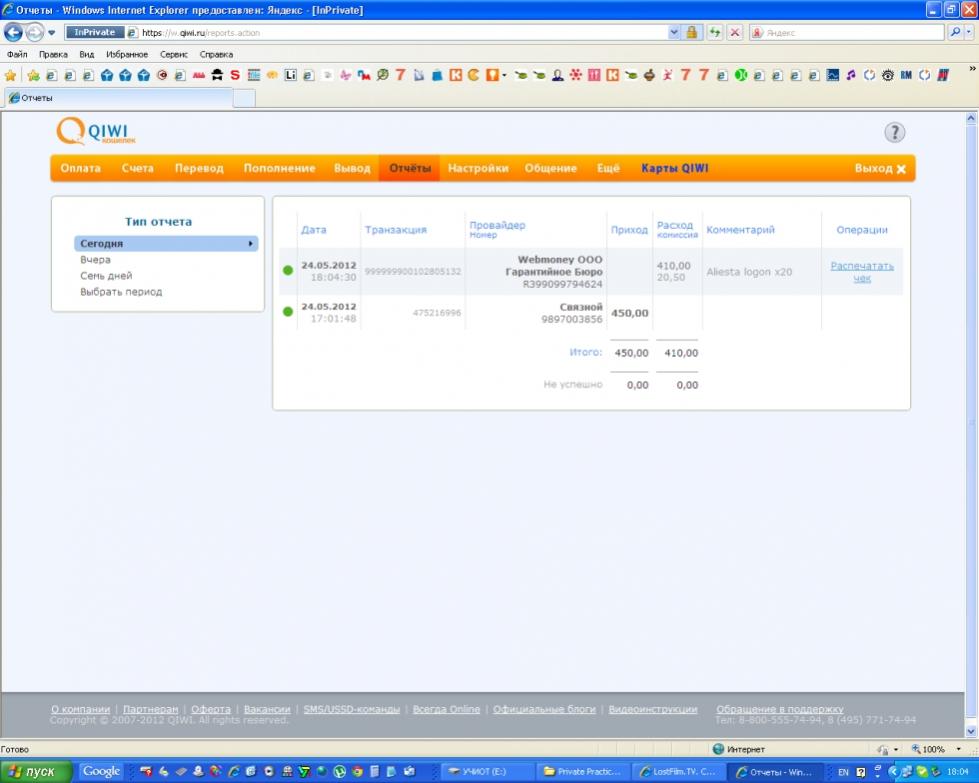Switch to the Настройки tab
This screenshot has width=979, height=783.
pos(477,168)
